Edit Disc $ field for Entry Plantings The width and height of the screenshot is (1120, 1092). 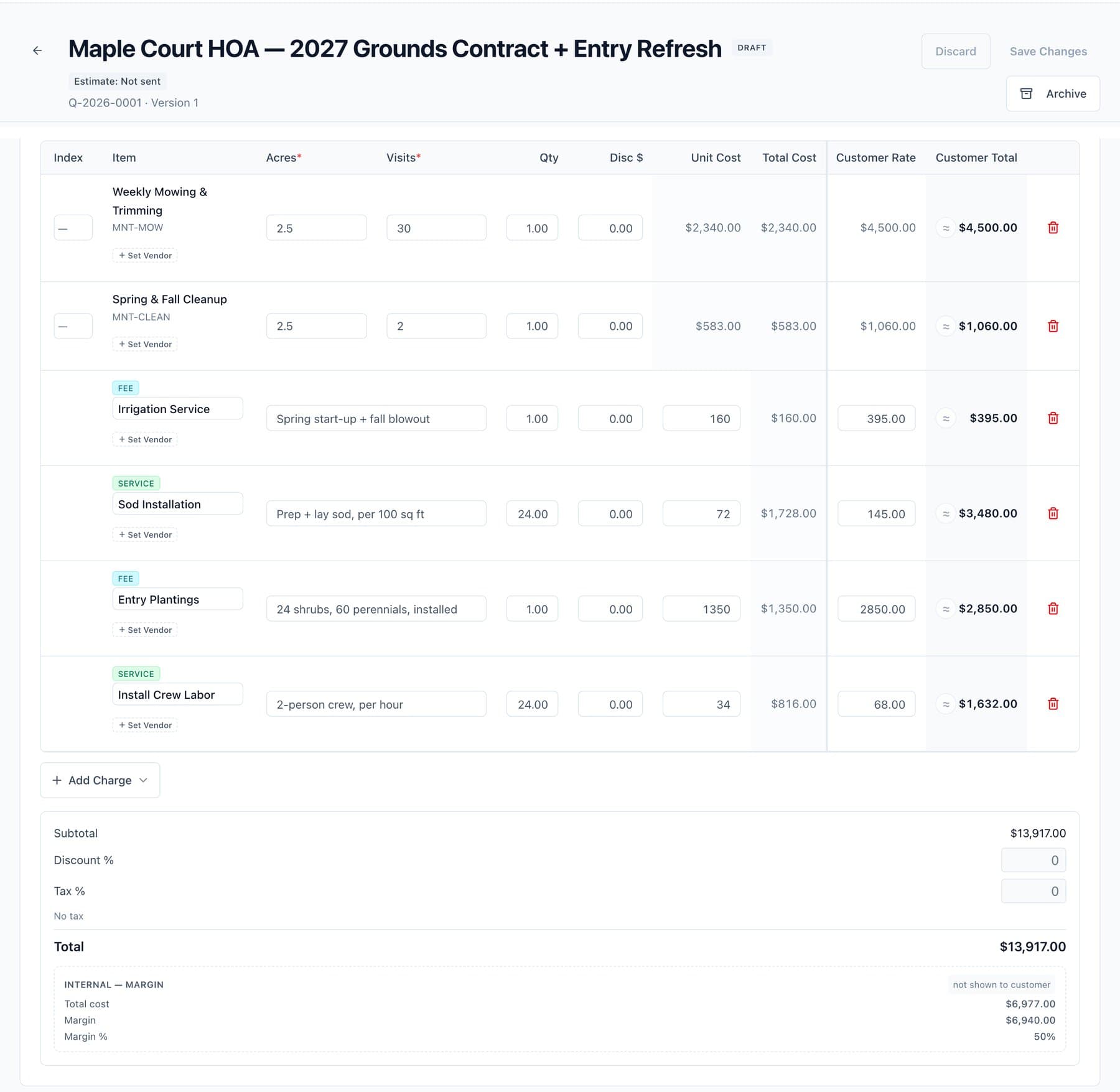(x=610, y=609)
